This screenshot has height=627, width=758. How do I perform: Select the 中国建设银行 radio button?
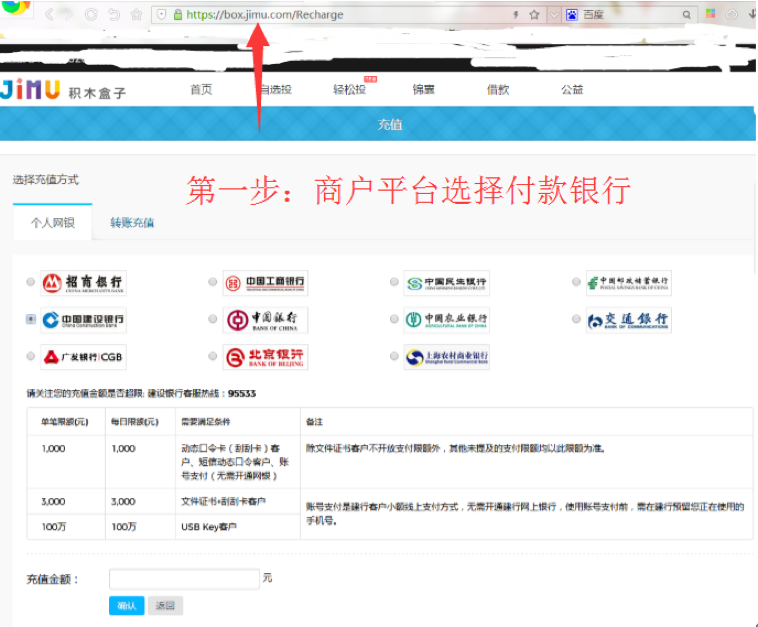click(x=30, y=319)
